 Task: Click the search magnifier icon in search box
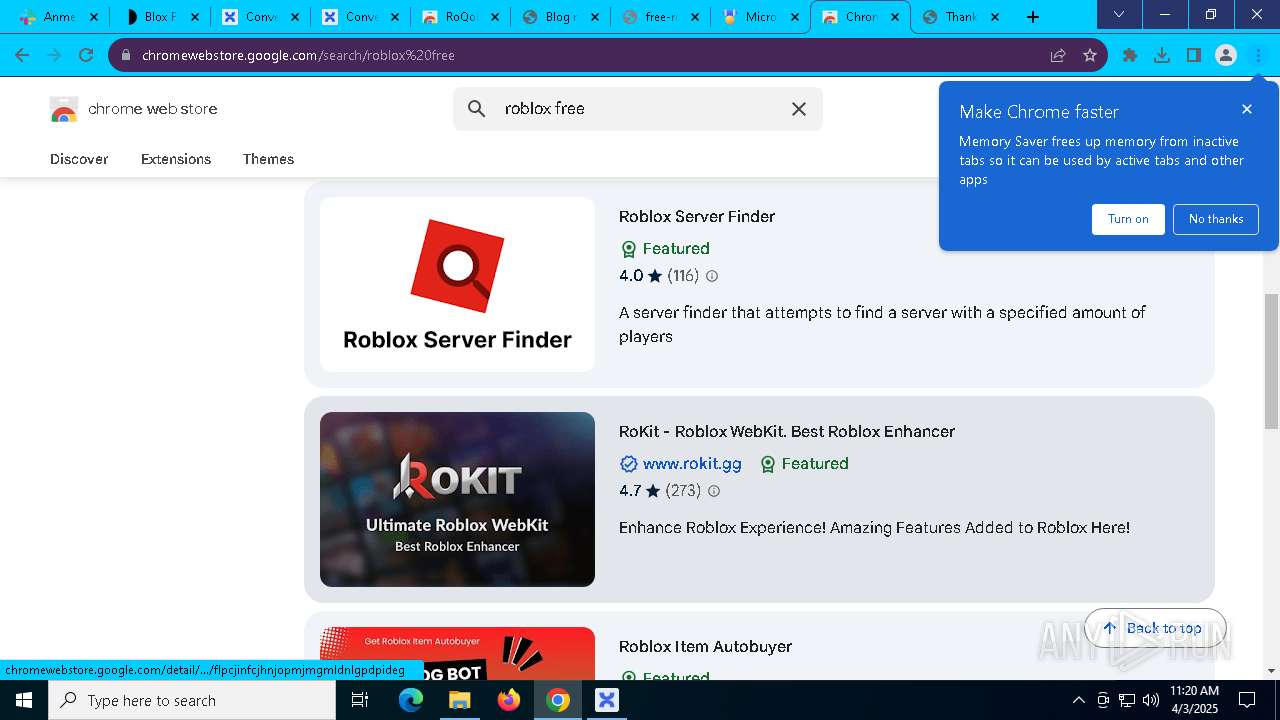(x=477, y=109)
